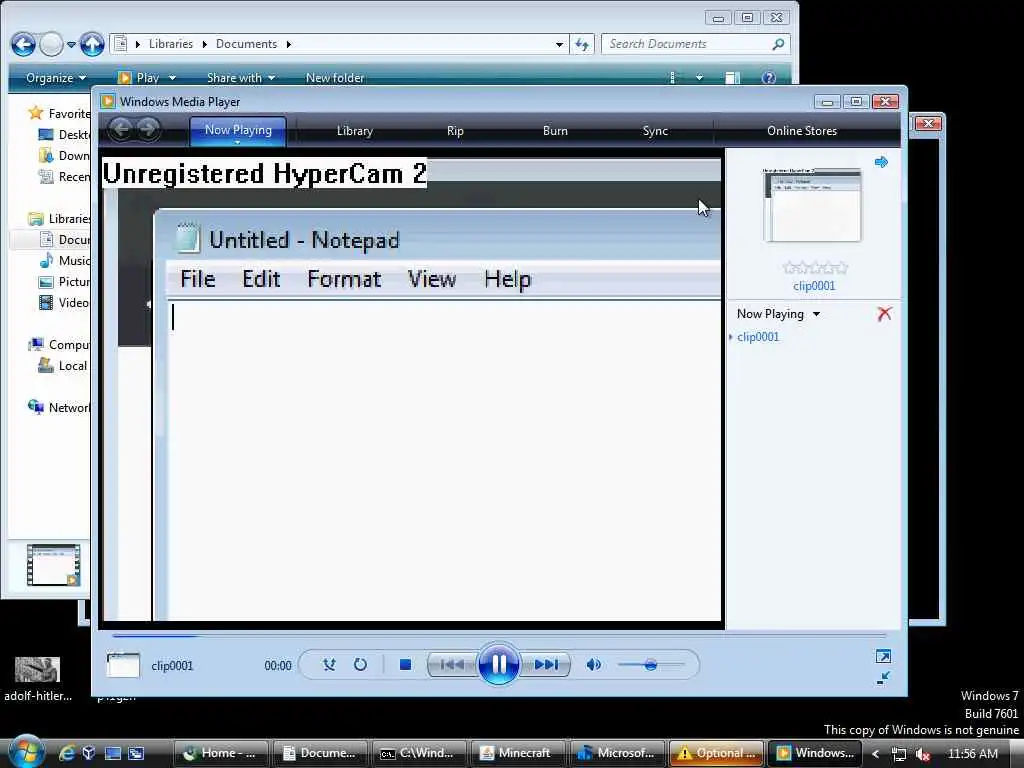This screenshot has width=1024, height=768.
Task: Open the Optional... warning taskbar button
Action: (717, 753)
